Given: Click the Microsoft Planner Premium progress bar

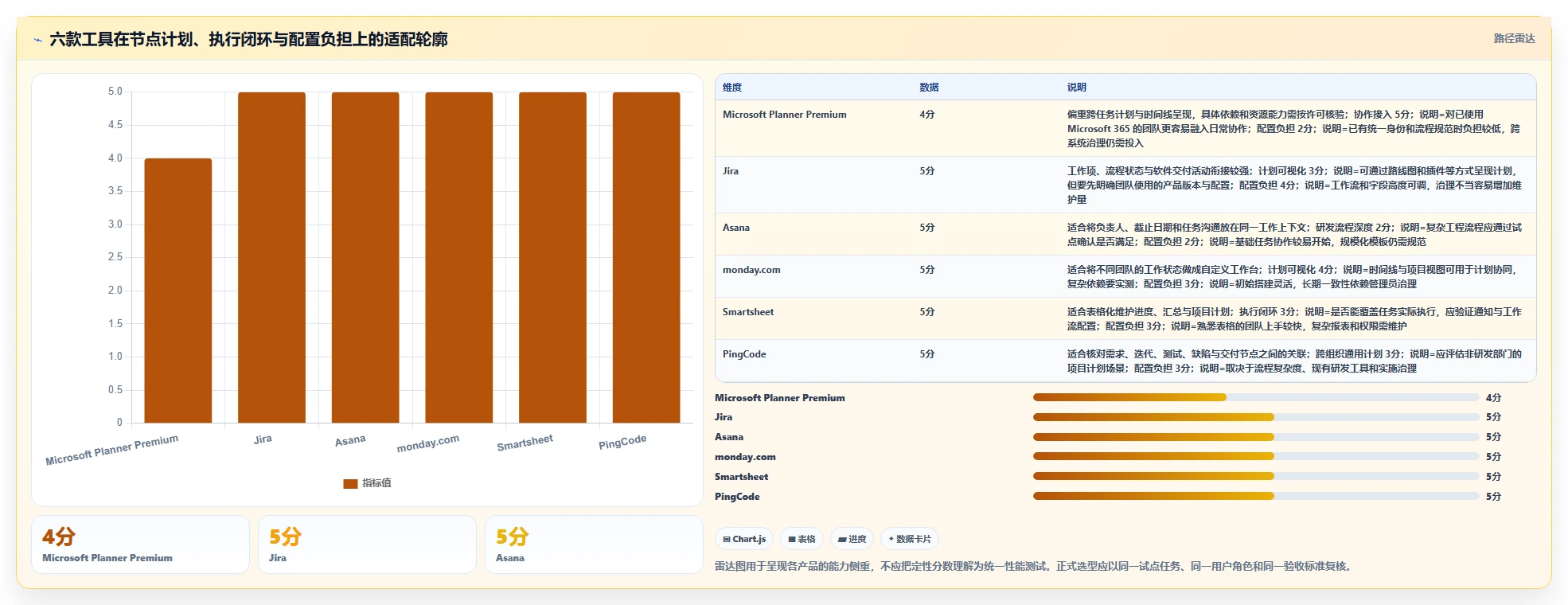Looking at the screenshot, I should [x=1256, y=397].
